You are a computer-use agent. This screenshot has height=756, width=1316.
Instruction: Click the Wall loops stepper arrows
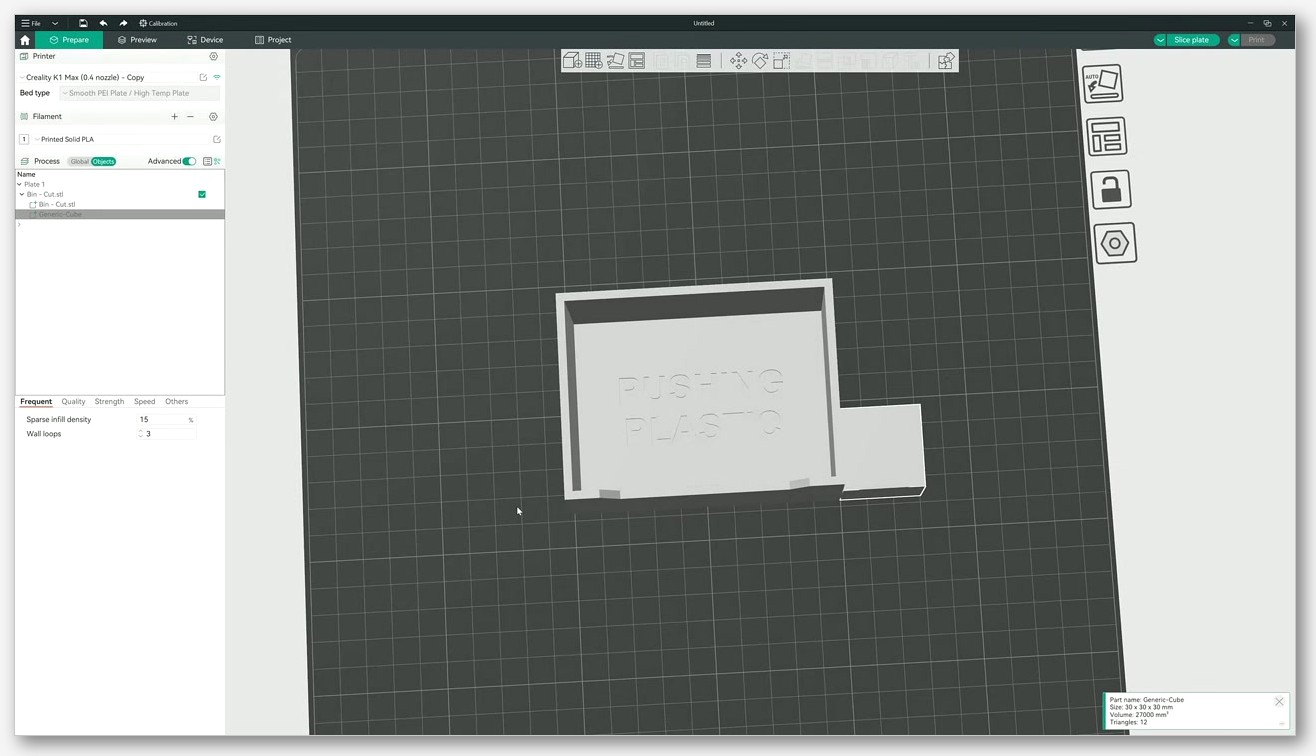(x=140, y=434)
